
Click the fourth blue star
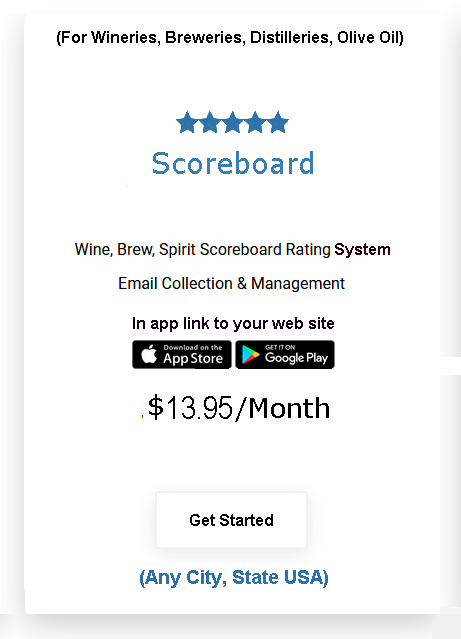255,122
